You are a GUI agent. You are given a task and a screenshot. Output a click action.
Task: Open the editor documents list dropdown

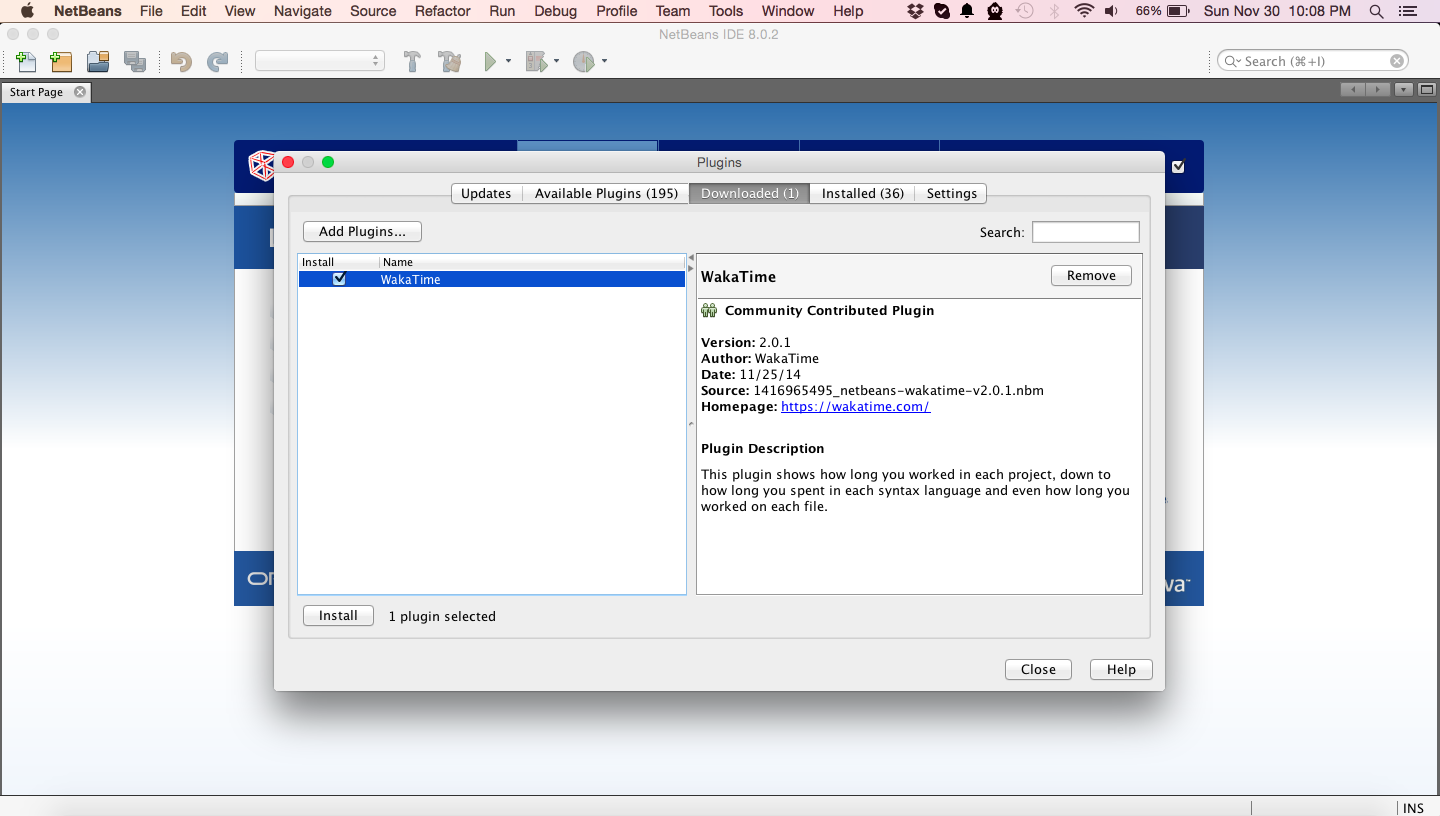click(x=1403, y=89)
